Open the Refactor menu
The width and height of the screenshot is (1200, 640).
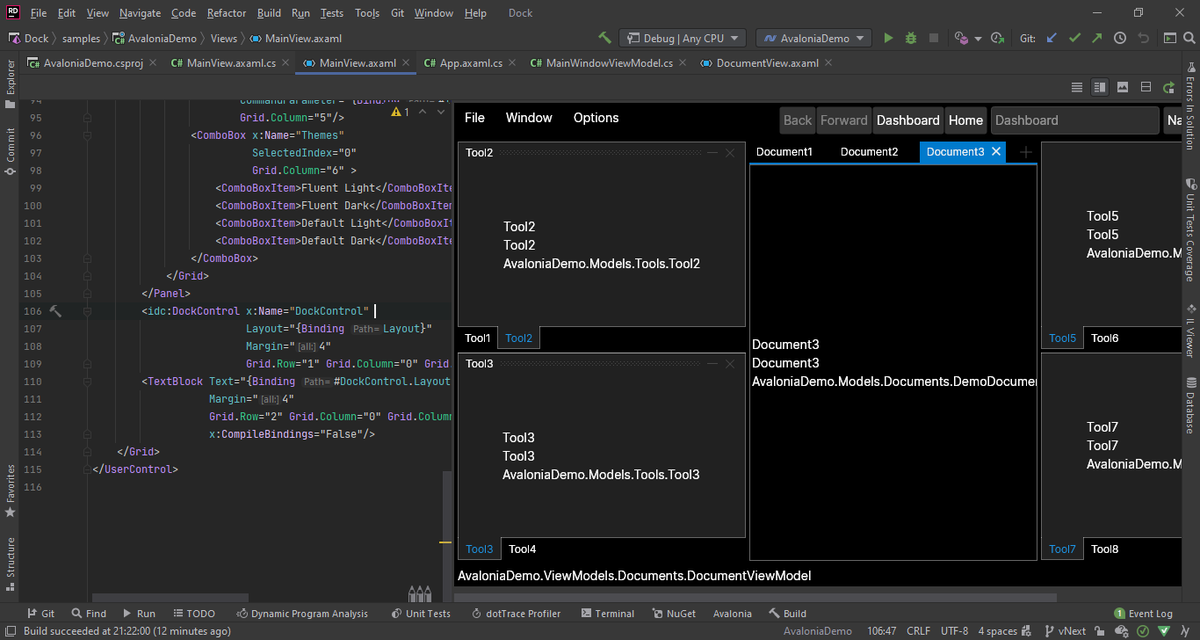click(226, 13)
